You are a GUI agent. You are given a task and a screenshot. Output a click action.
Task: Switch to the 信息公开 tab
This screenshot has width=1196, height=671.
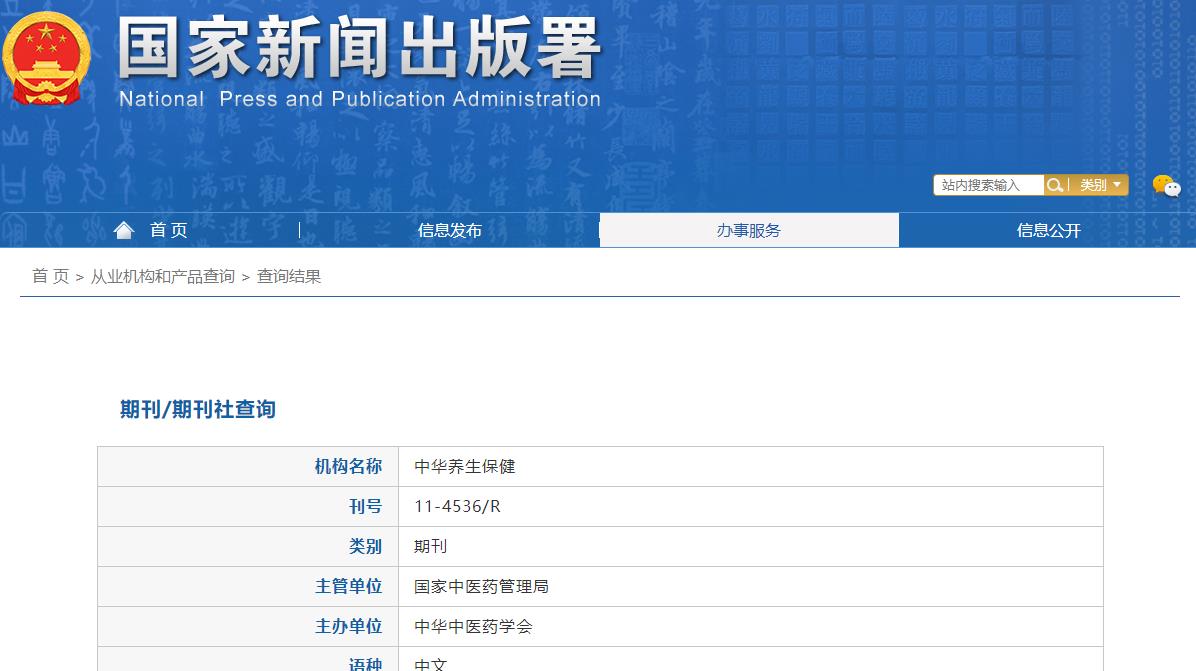click(x=1047, y=230)
